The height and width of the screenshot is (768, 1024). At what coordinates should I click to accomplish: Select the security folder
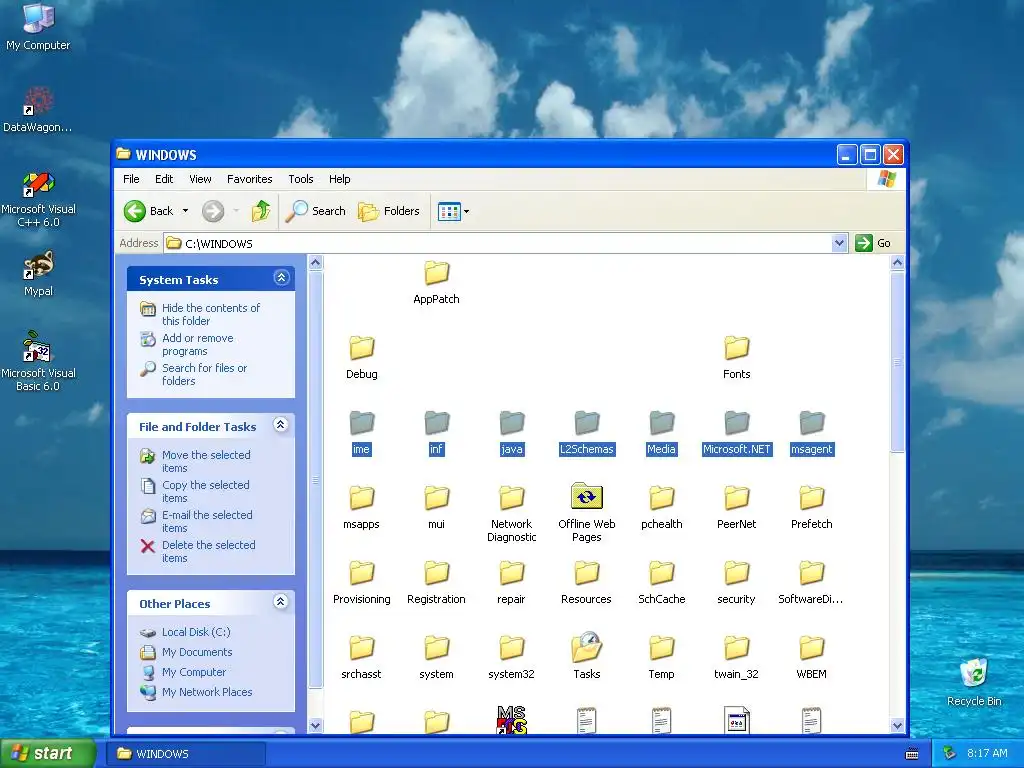click(x=737, y=583)
